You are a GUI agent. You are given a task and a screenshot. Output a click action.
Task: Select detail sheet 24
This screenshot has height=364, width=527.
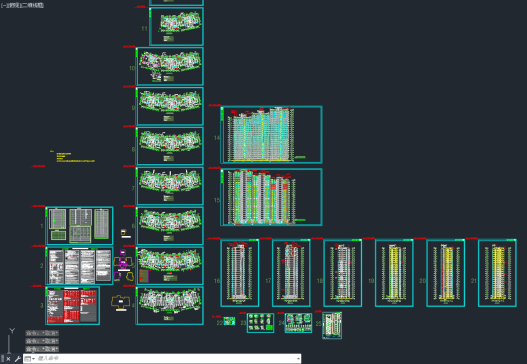pos(298,323)
